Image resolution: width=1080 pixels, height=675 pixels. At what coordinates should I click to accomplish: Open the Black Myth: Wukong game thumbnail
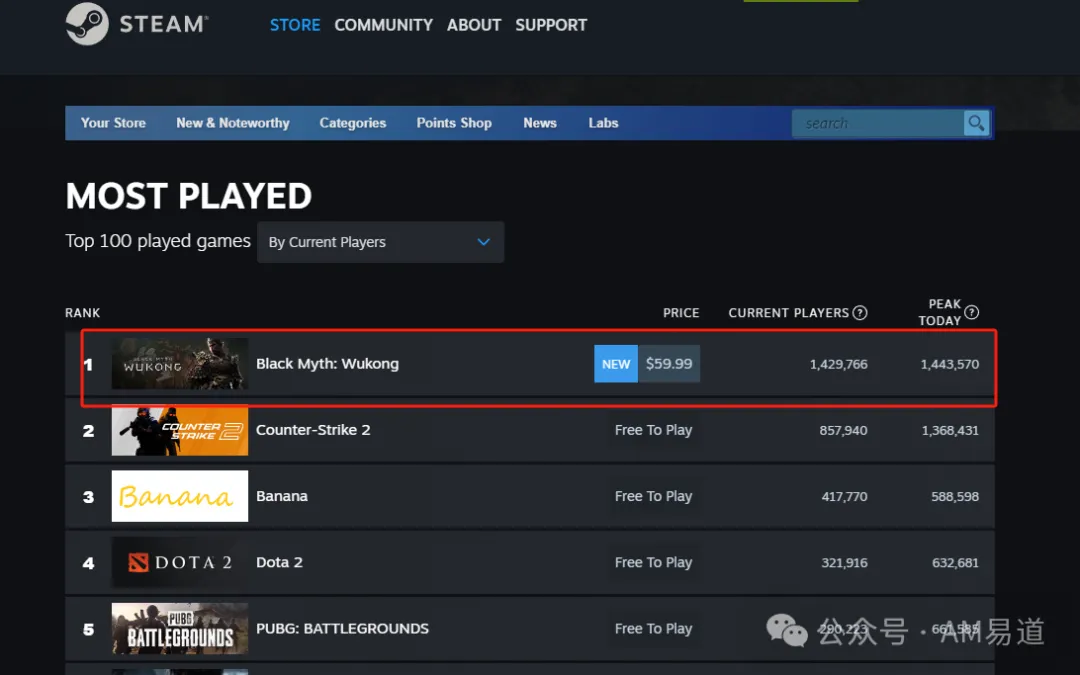tap(180, 364)
